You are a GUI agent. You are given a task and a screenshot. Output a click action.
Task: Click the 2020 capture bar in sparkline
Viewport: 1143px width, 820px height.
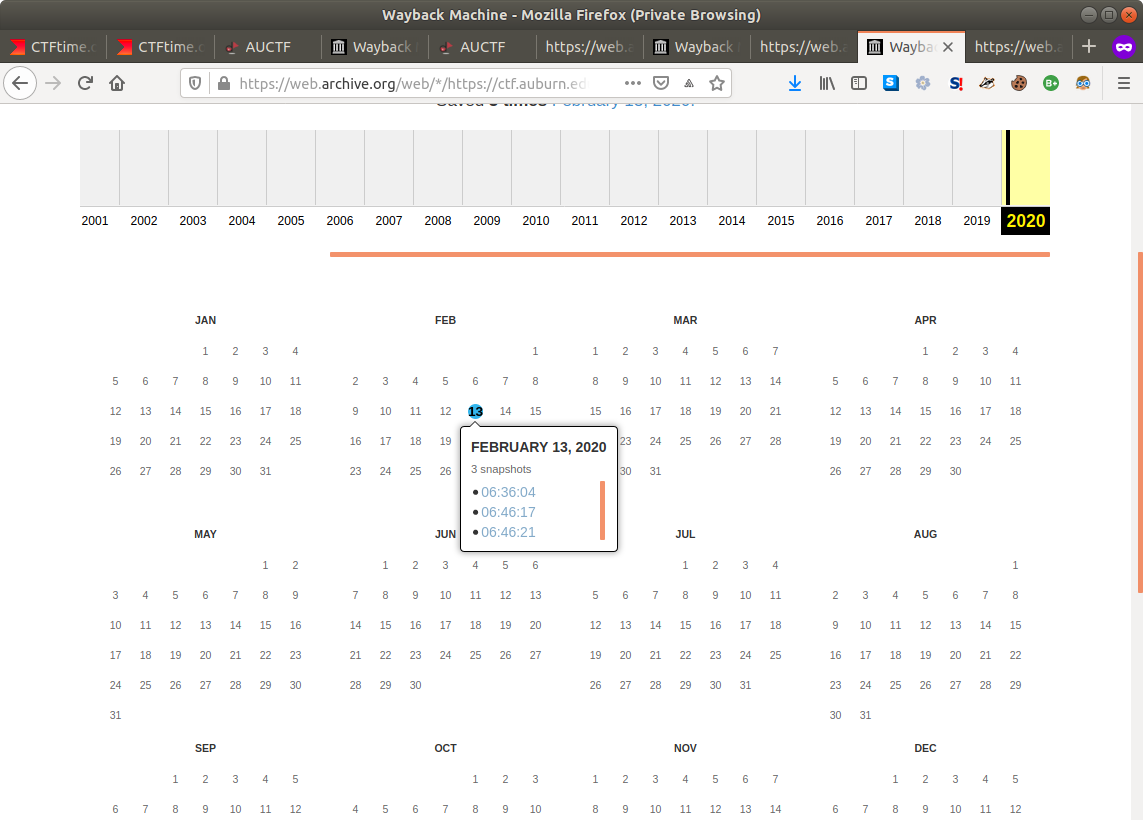tap(1008, 168)
